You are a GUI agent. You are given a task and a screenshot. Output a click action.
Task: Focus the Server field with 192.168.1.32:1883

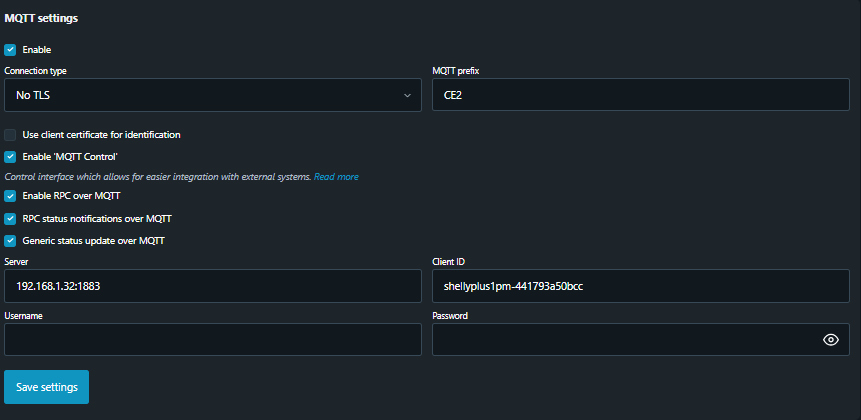point(212,286)
